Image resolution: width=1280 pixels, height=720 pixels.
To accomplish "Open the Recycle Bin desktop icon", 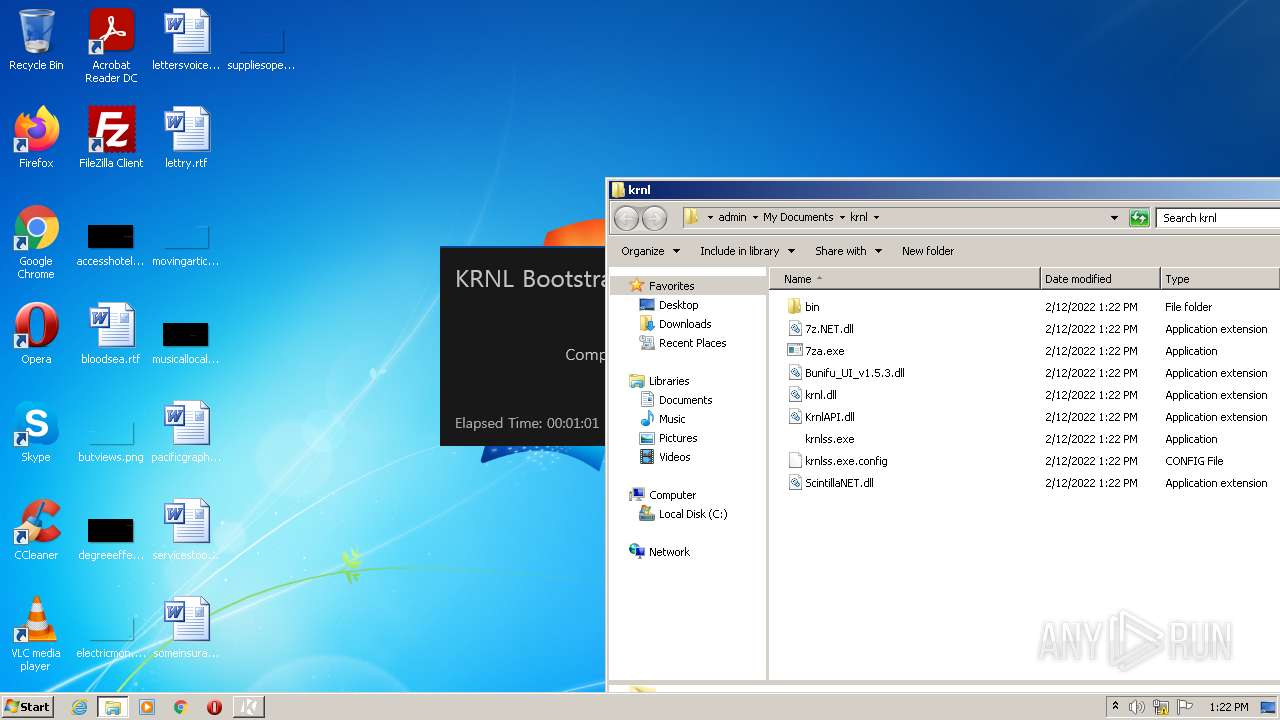I will pos(36,40).
